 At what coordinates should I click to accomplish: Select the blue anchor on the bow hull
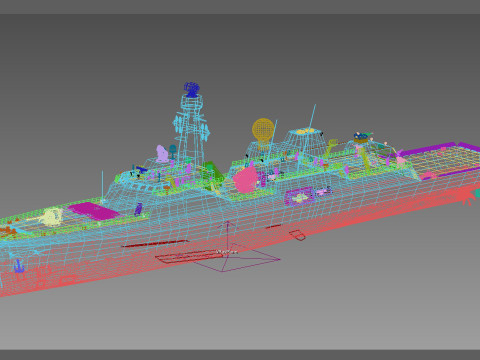(x=19, y=266)
